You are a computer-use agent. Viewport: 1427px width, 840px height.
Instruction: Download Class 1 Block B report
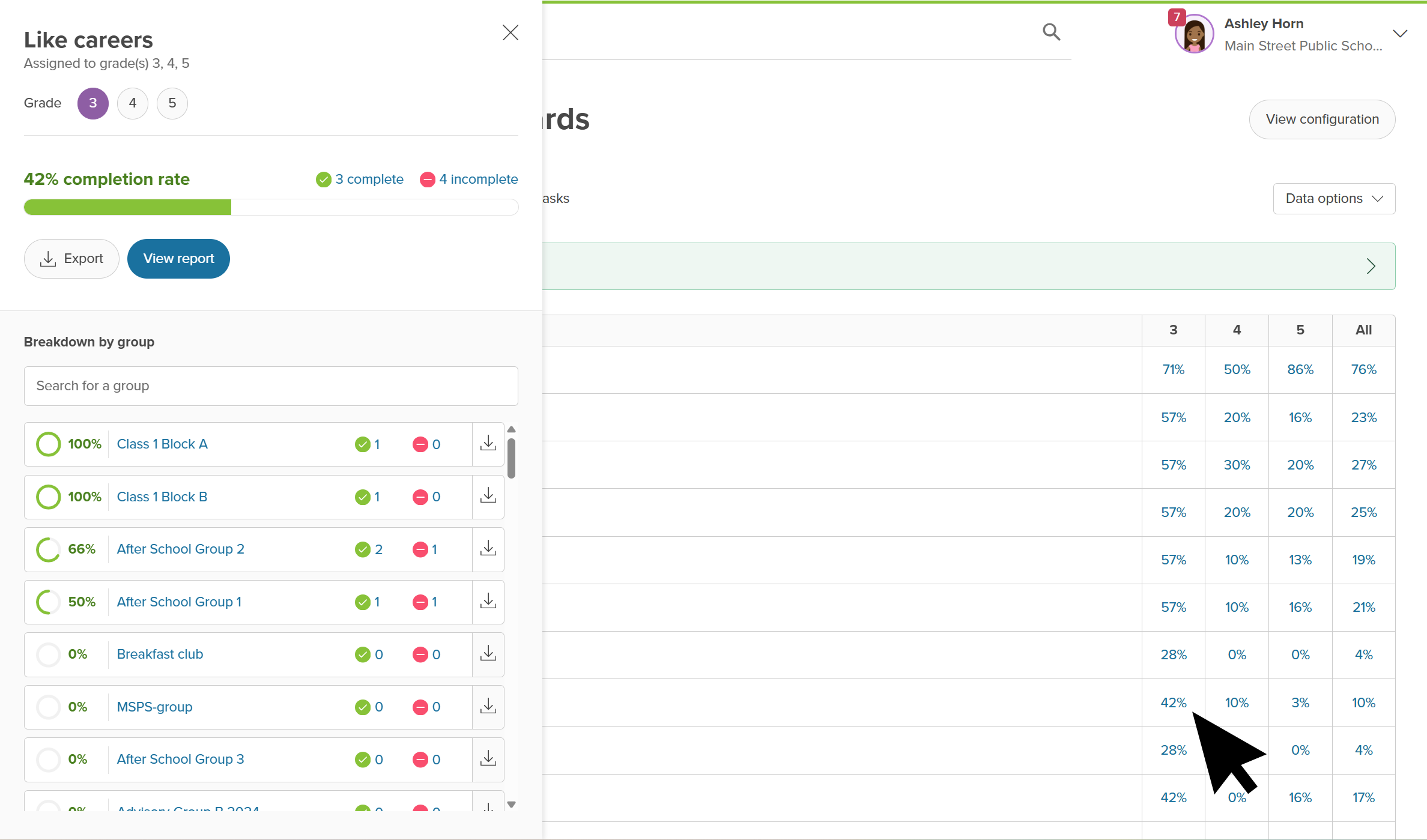[x=488, y=497]
